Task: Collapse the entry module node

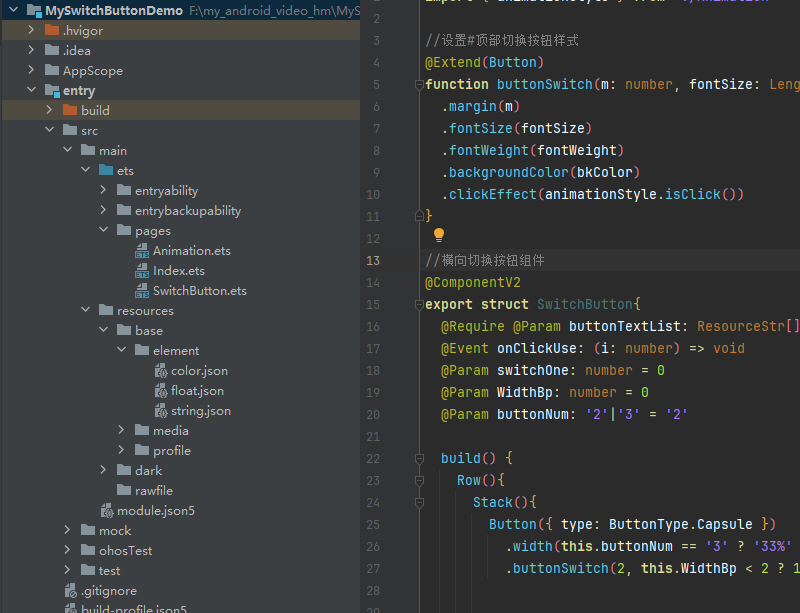Action: click(x=32, y=89)
